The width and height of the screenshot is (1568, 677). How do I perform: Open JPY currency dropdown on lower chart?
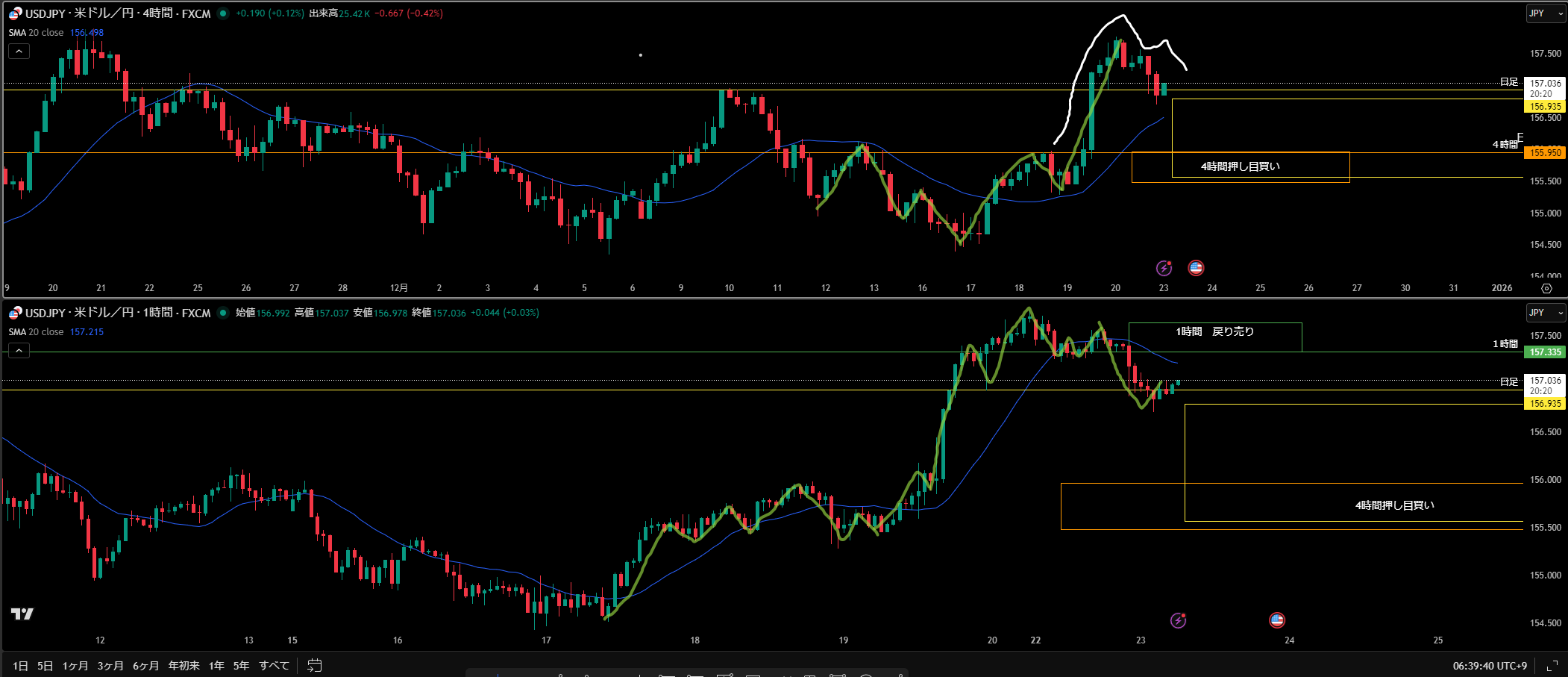pyautogui.click(x=1544, y=313)
